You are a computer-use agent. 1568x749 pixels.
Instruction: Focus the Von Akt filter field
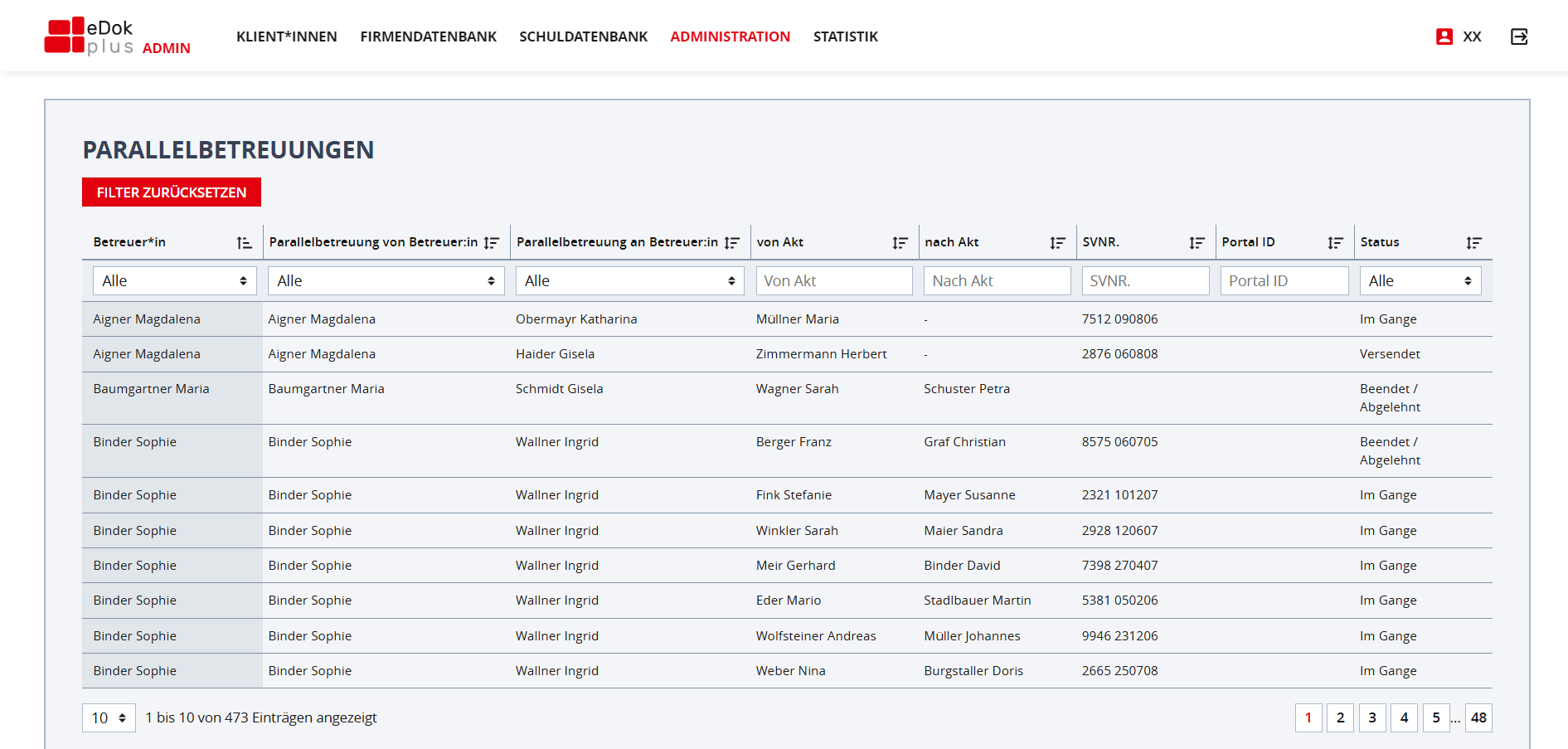[833, 281]
